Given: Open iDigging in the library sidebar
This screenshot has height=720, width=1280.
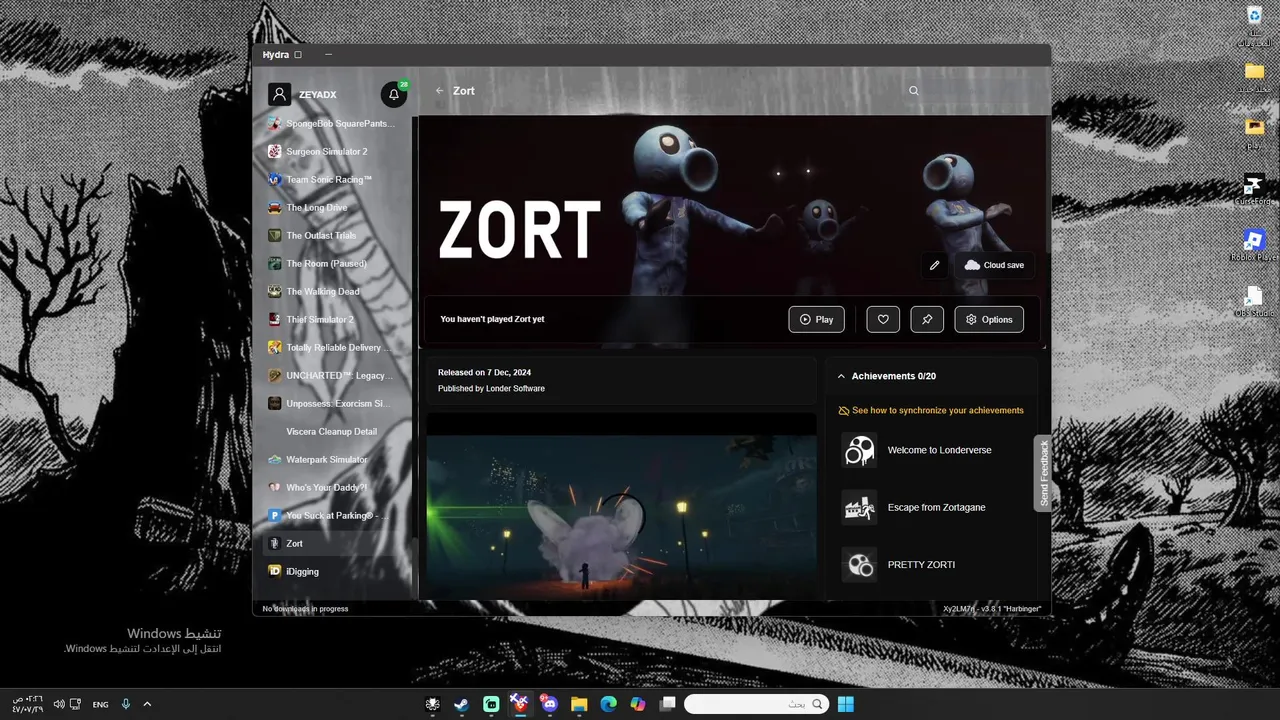Looking at the screenshot, I should coord(334,571).
